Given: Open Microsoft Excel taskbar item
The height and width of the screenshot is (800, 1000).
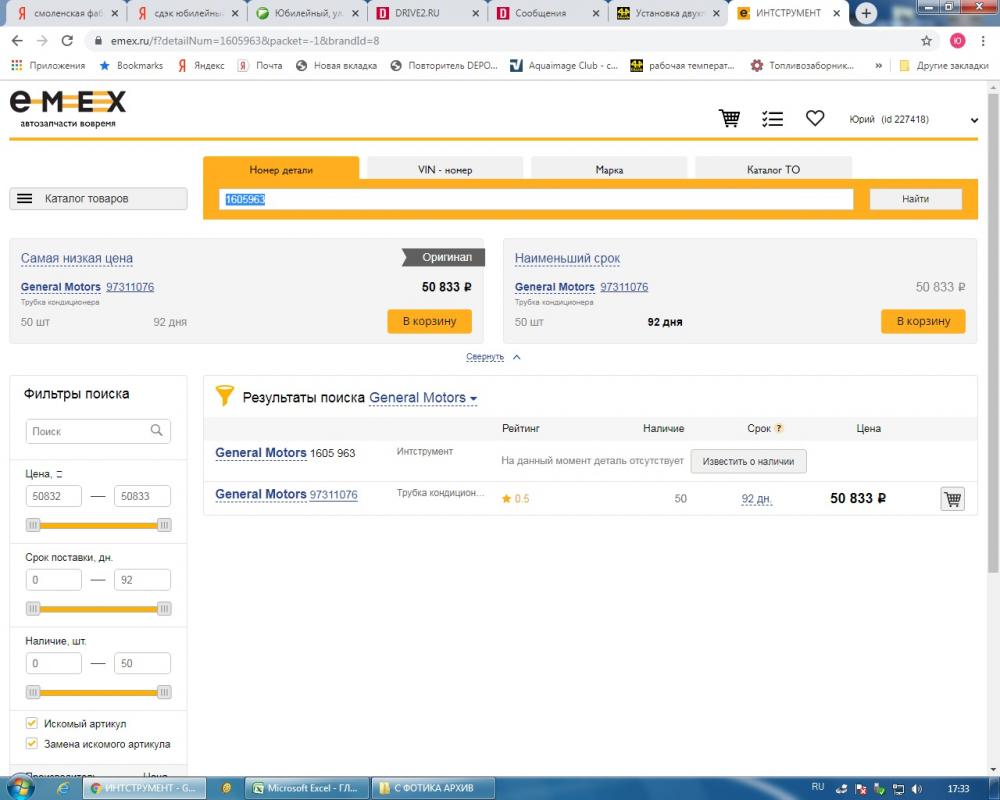Looking at the screenshot, I should (307, 788).
